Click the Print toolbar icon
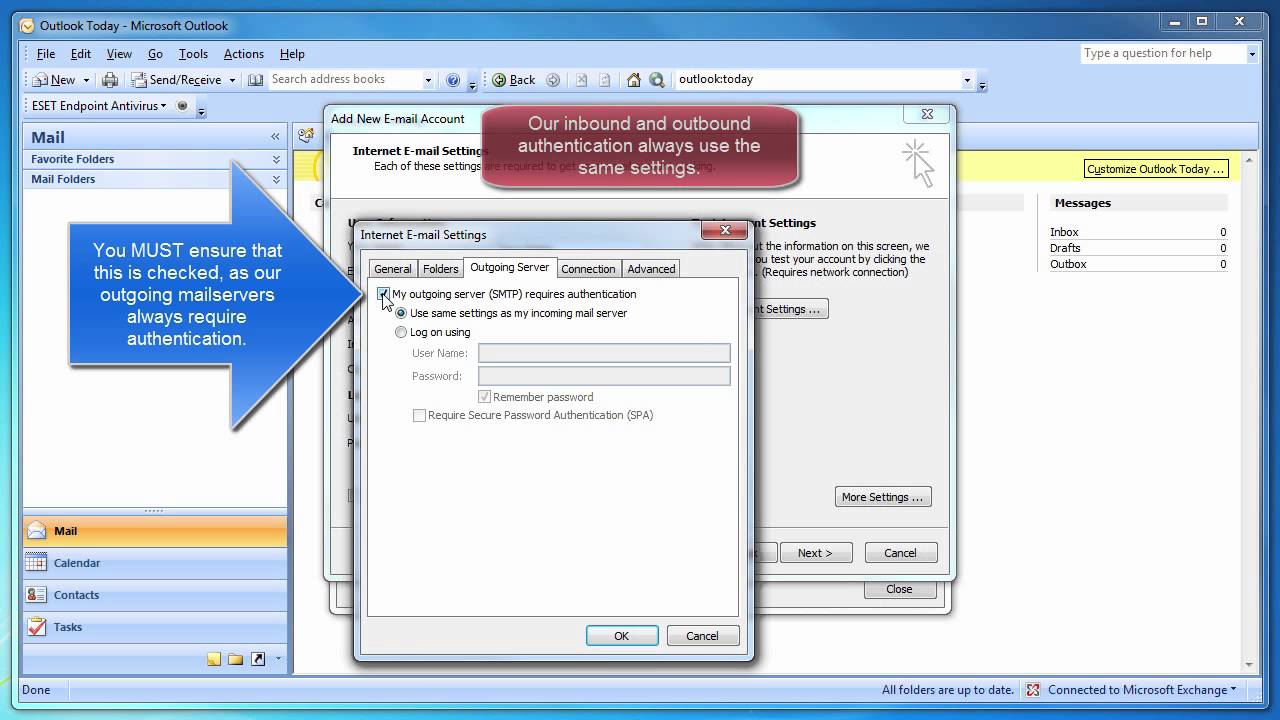Screen dimensions: 1280x720 110,80
